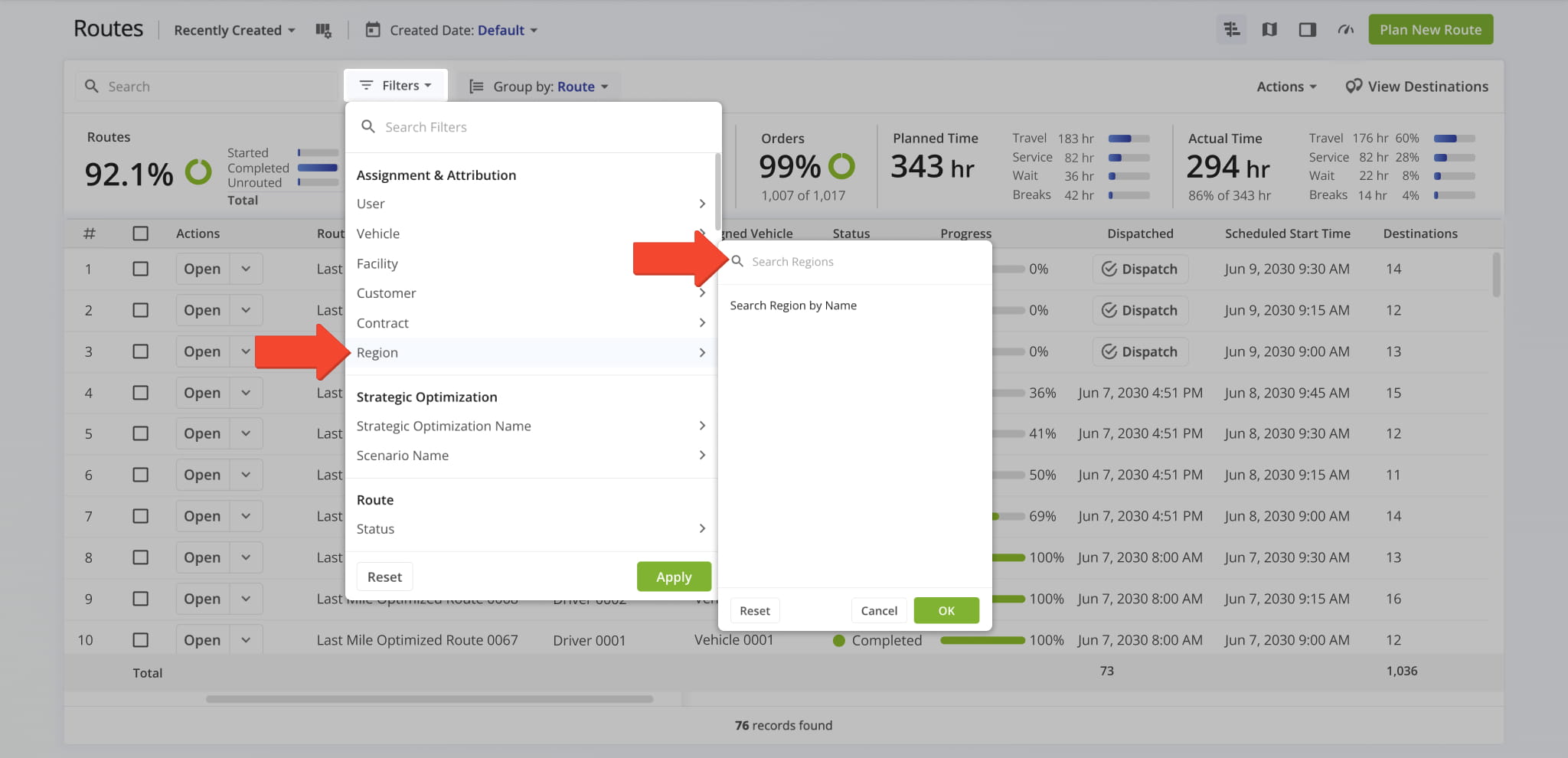Open the Scenario Name filter
The height and width of the screenshot is (758, 1568).
(x=531, y=456)
